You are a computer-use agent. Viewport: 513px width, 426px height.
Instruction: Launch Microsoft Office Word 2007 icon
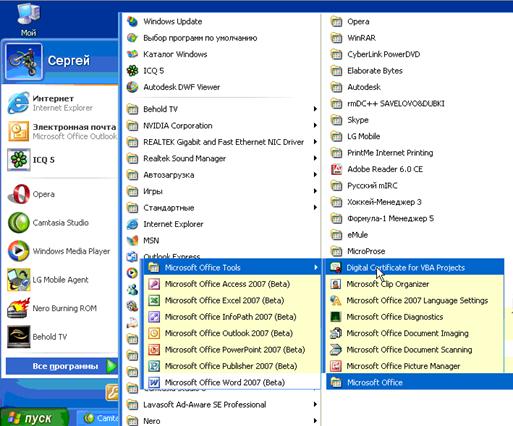(154, 382)
